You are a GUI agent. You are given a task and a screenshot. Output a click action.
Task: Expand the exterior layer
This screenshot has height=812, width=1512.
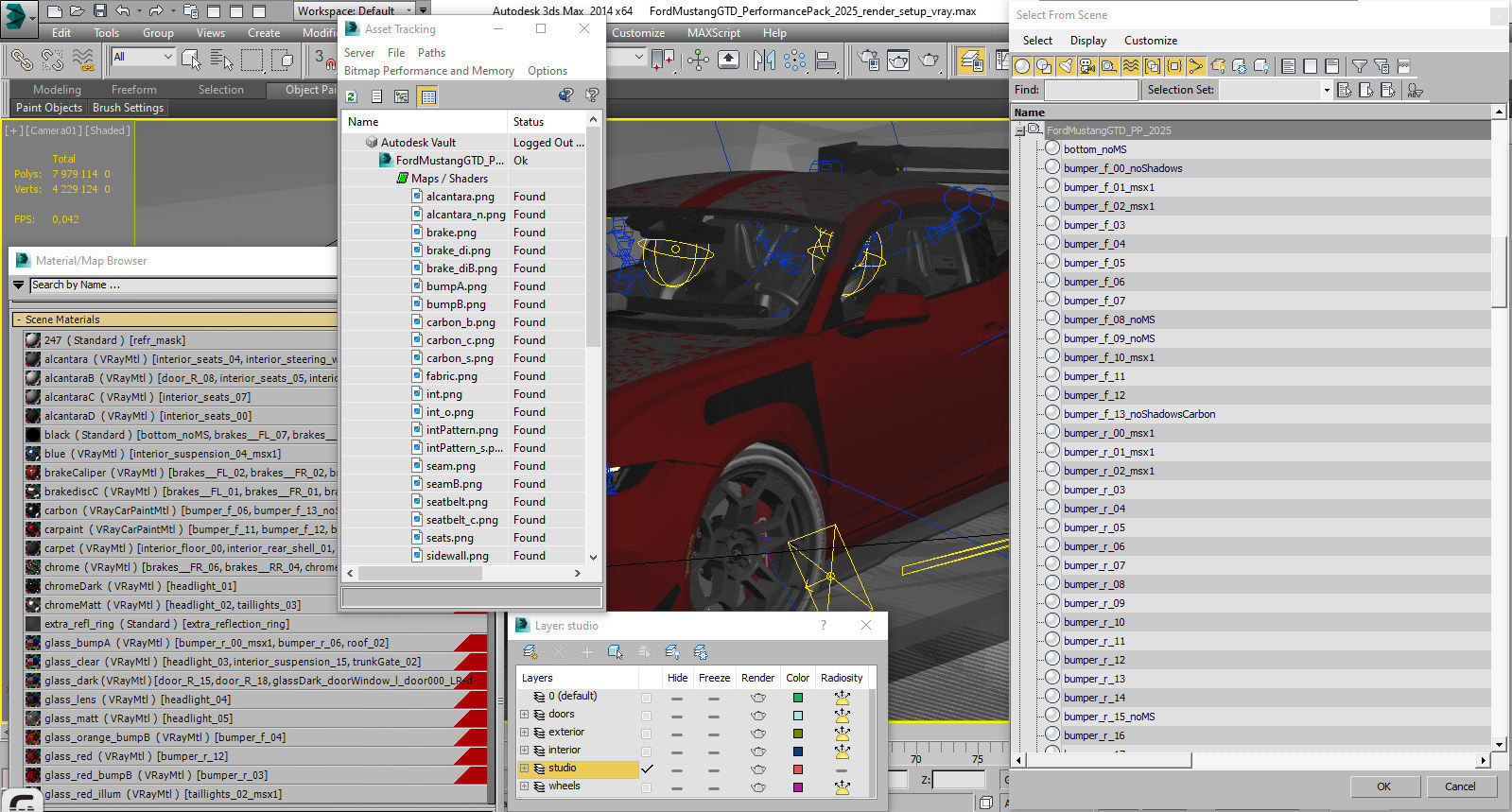point(524,733)
